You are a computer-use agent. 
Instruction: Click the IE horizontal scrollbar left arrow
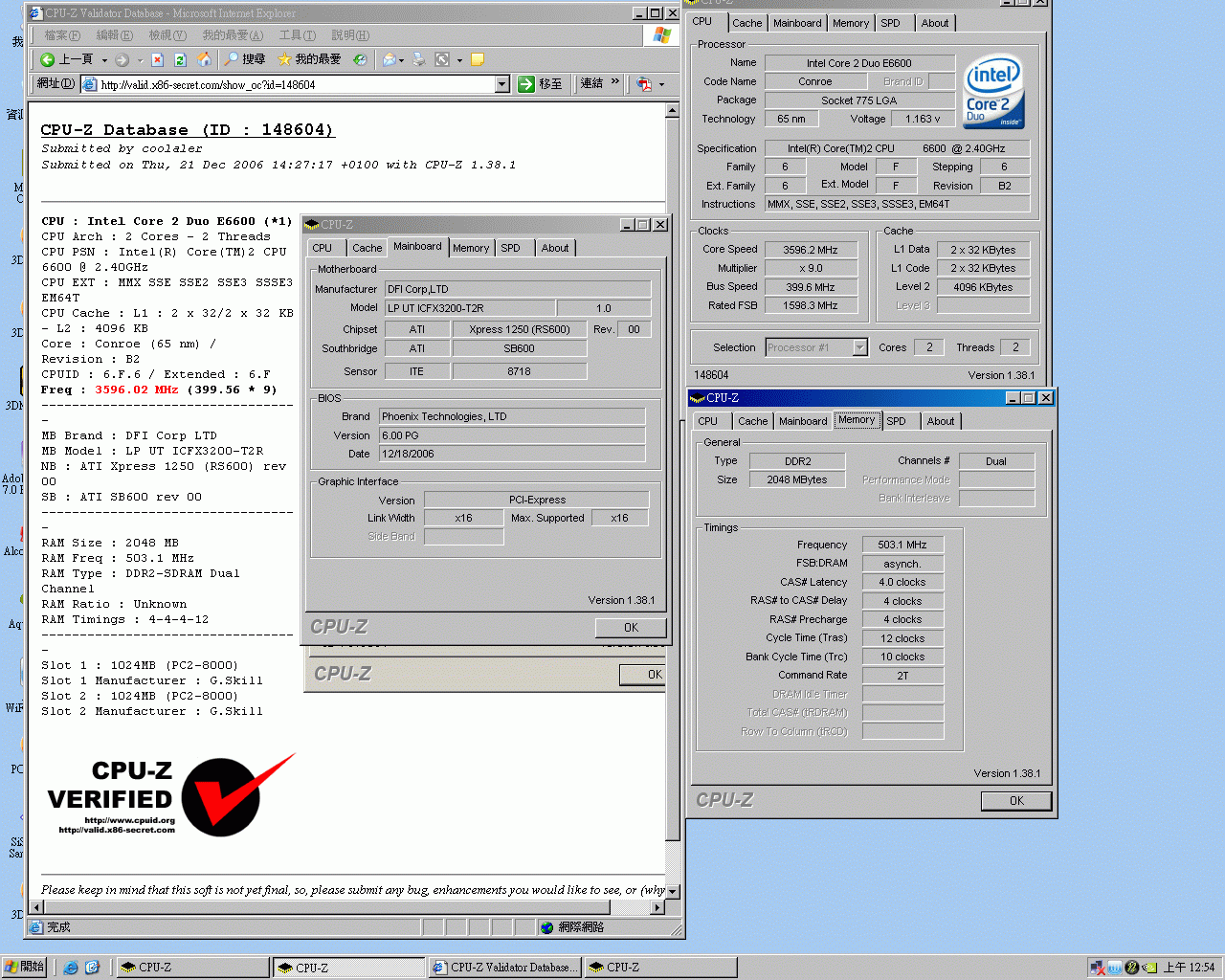click(x=38, y=907)
